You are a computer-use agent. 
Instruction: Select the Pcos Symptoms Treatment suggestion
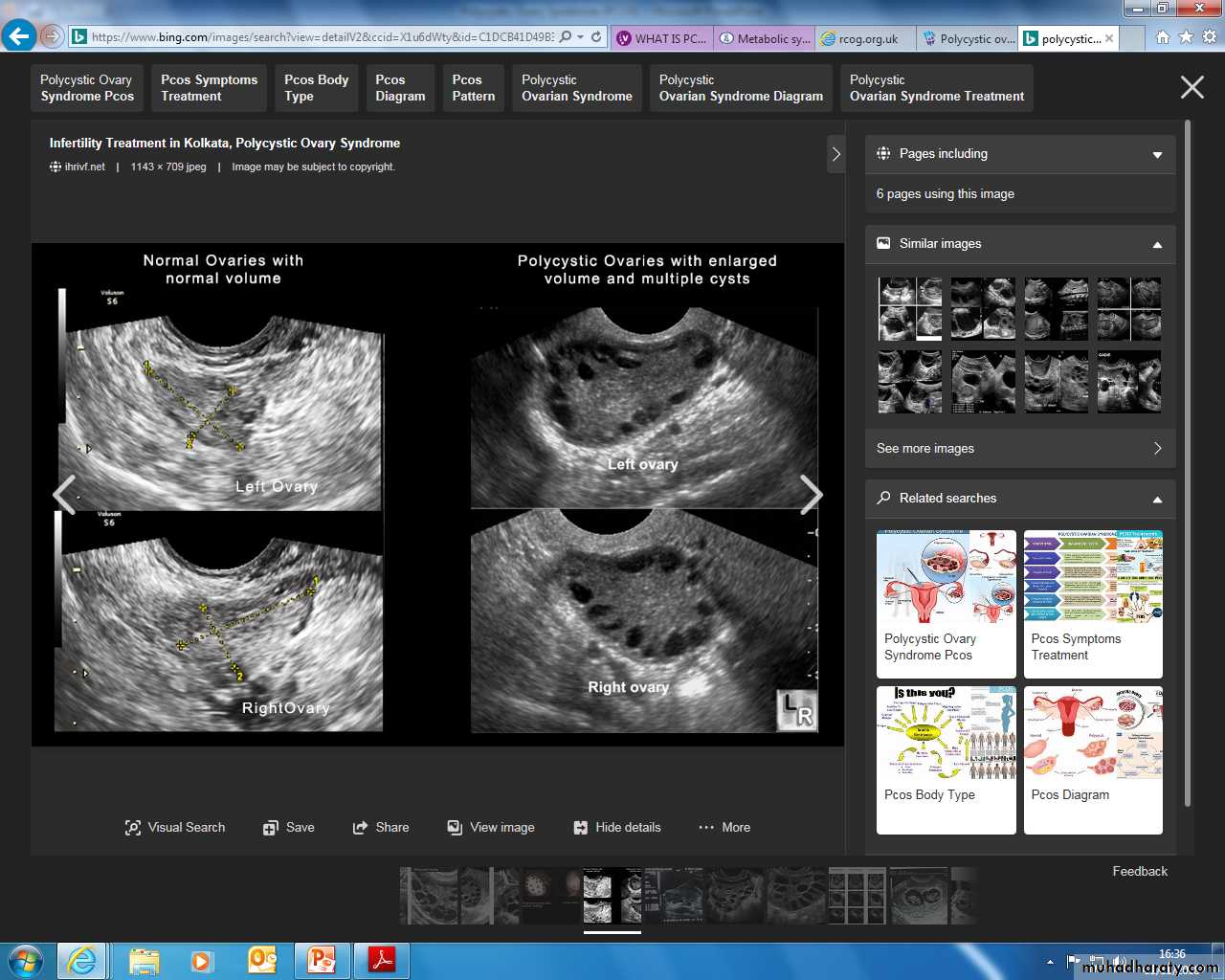[209, 88]
